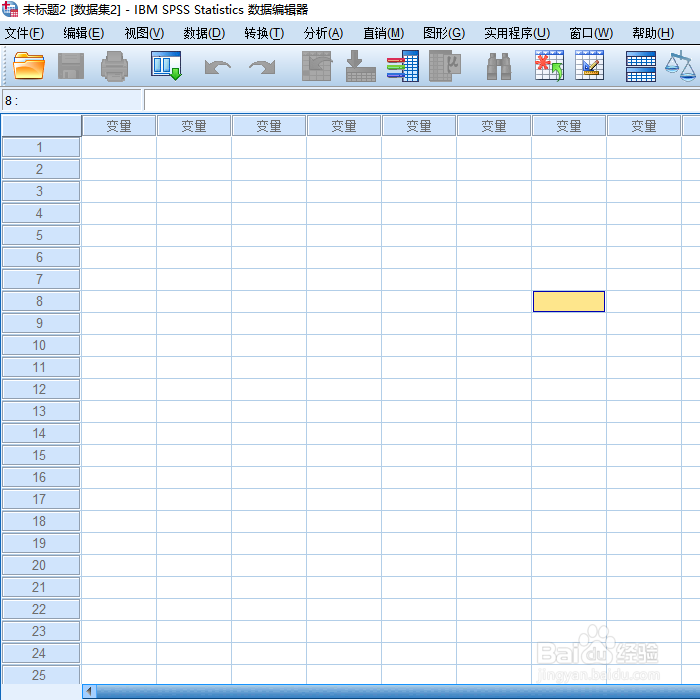The image size is (700, 700).
Task: Click the horizontal scrollbar left arrow
Action: click(90, 692)
